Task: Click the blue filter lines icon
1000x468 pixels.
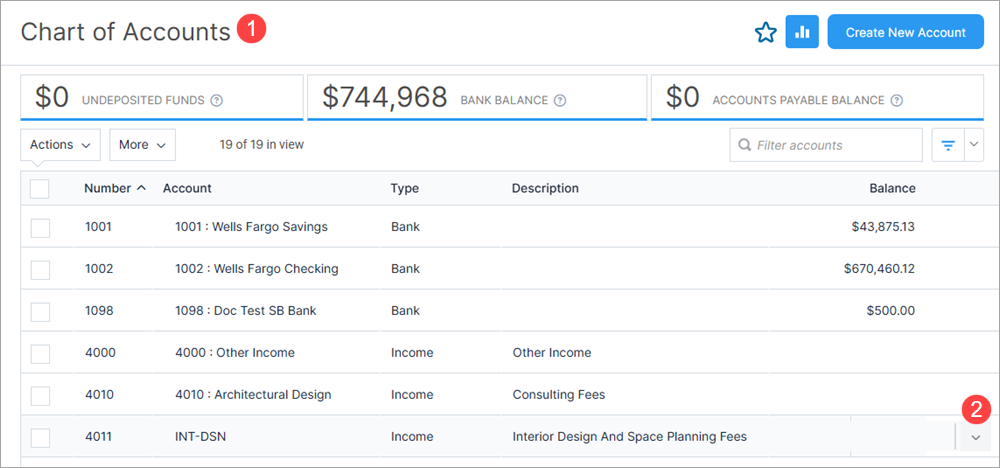Action: pyautogui.click(x=948, y=145)
